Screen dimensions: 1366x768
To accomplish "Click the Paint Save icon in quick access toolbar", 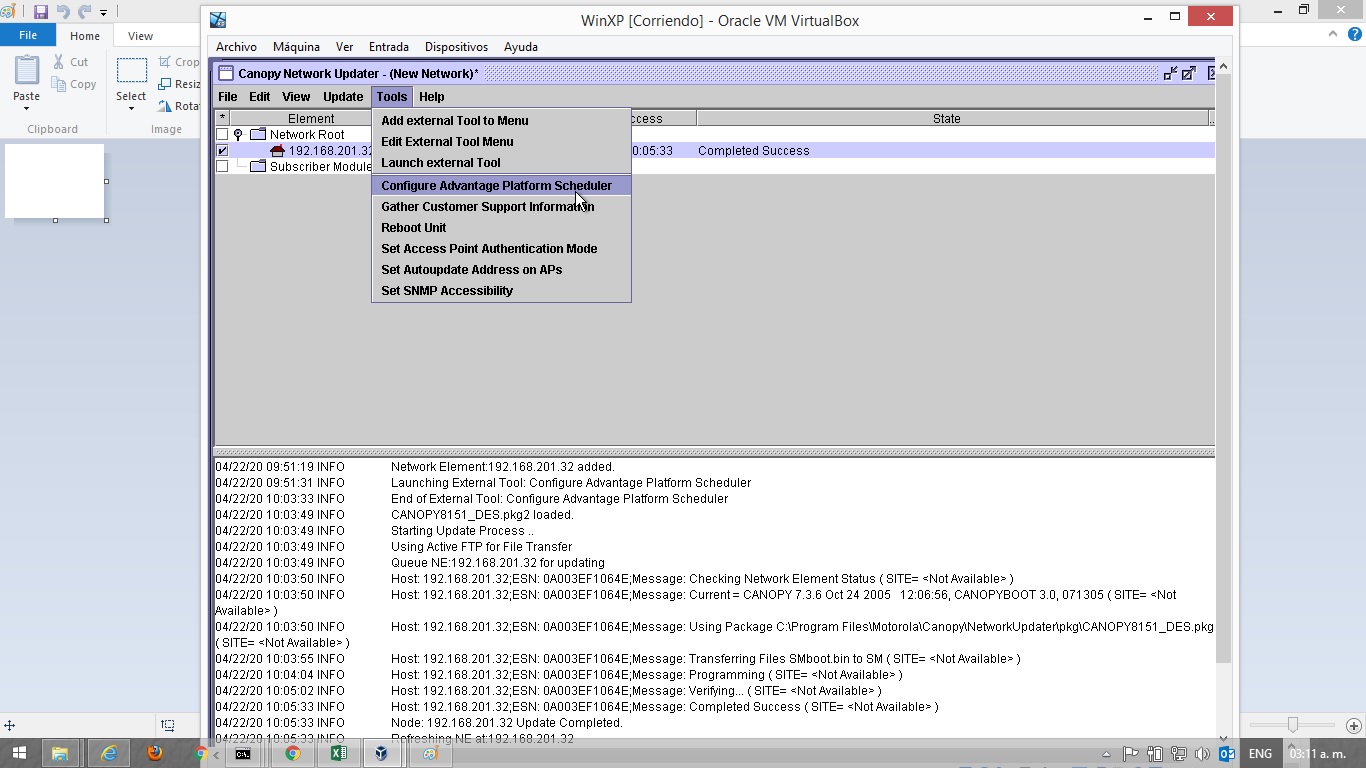I will (x=41, y=12).
